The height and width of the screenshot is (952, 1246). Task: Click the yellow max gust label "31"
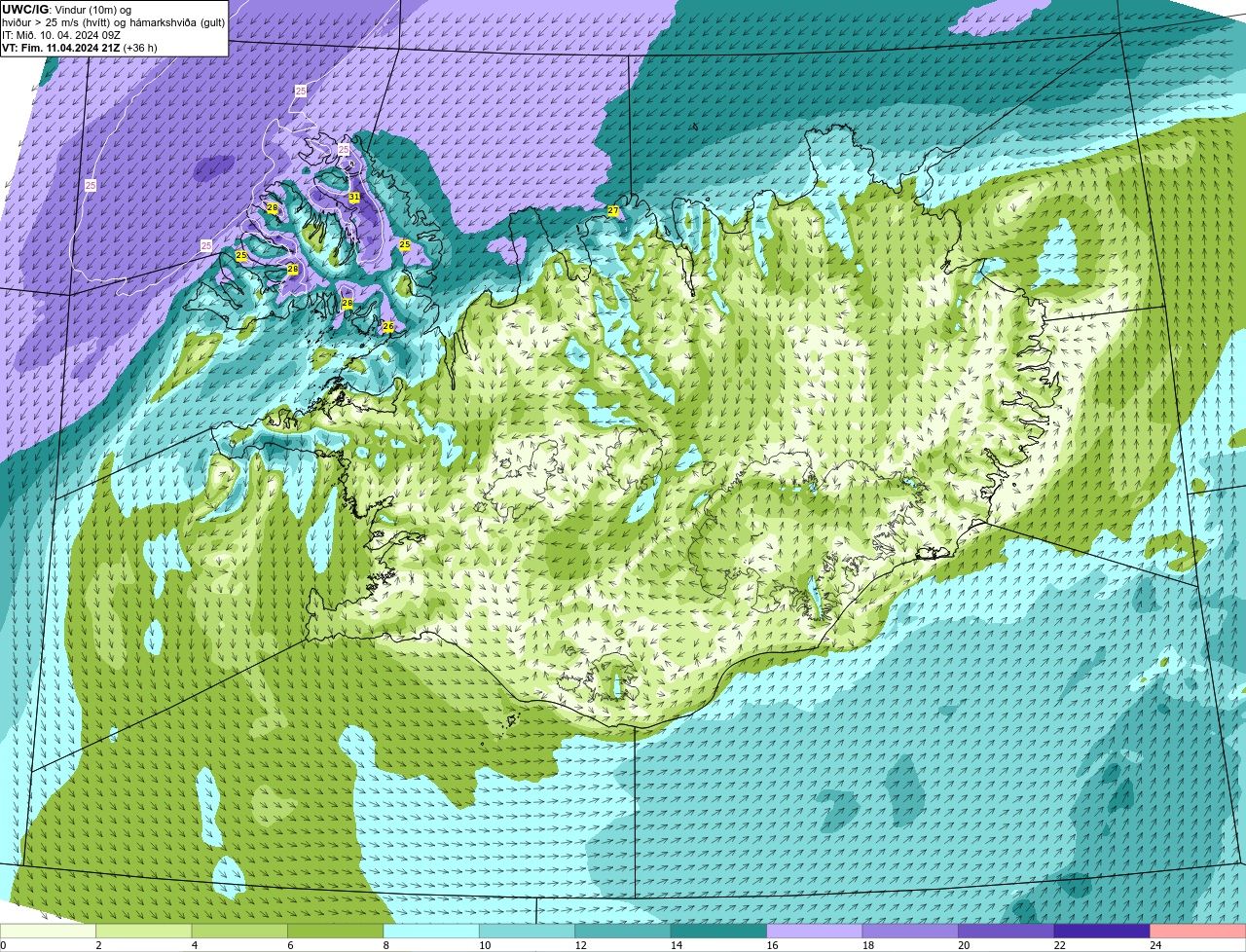click(x=354, y=197)
